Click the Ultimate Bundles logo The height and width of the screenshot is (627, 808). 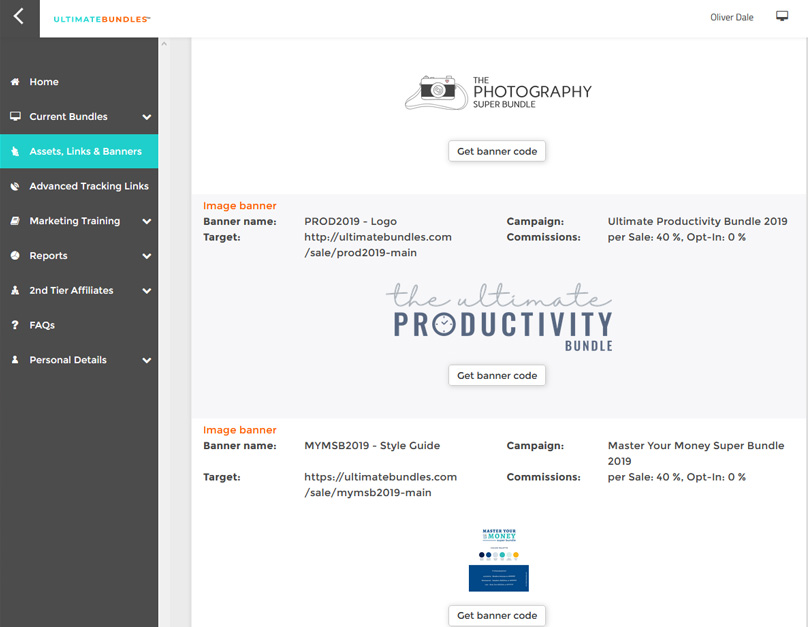pyautogui.click(x=102, y=19)
